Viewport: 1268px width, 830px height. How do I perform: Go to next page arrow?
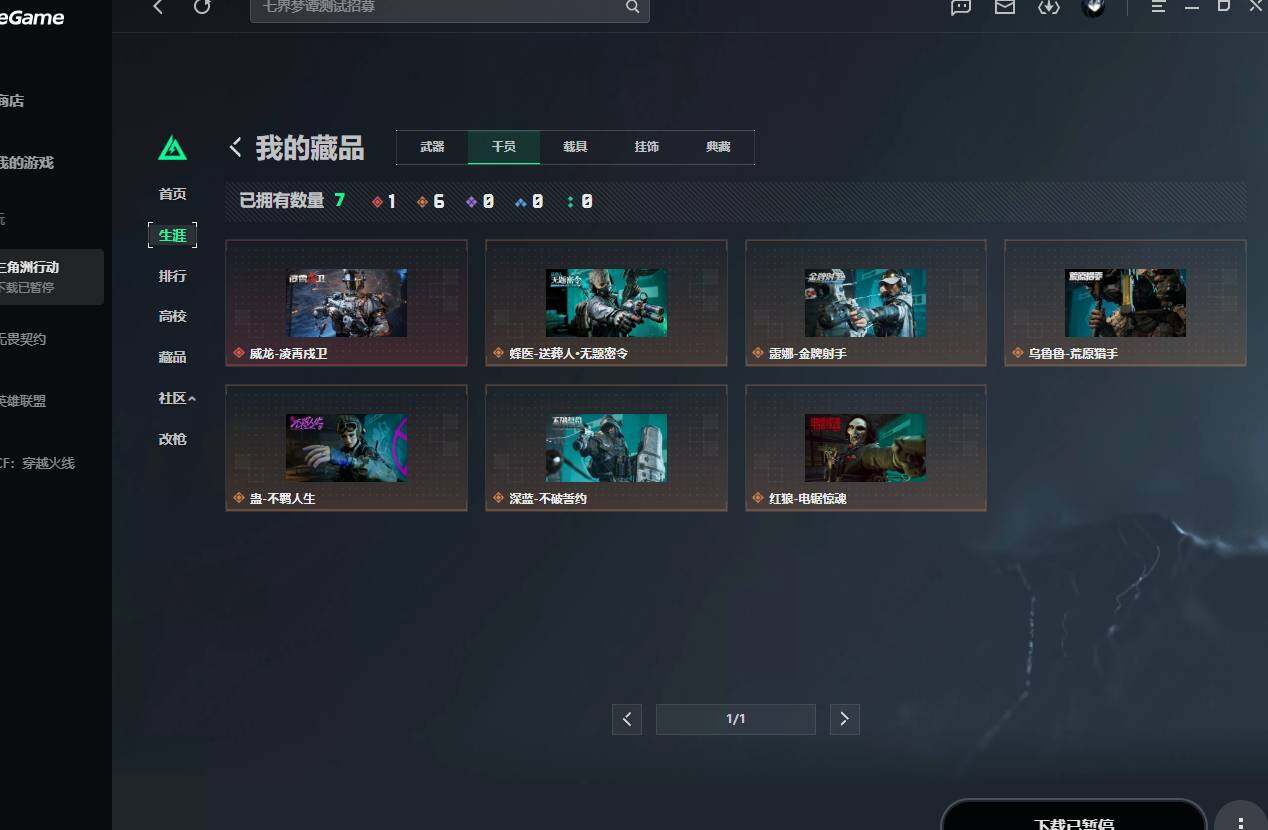(845, 719)
